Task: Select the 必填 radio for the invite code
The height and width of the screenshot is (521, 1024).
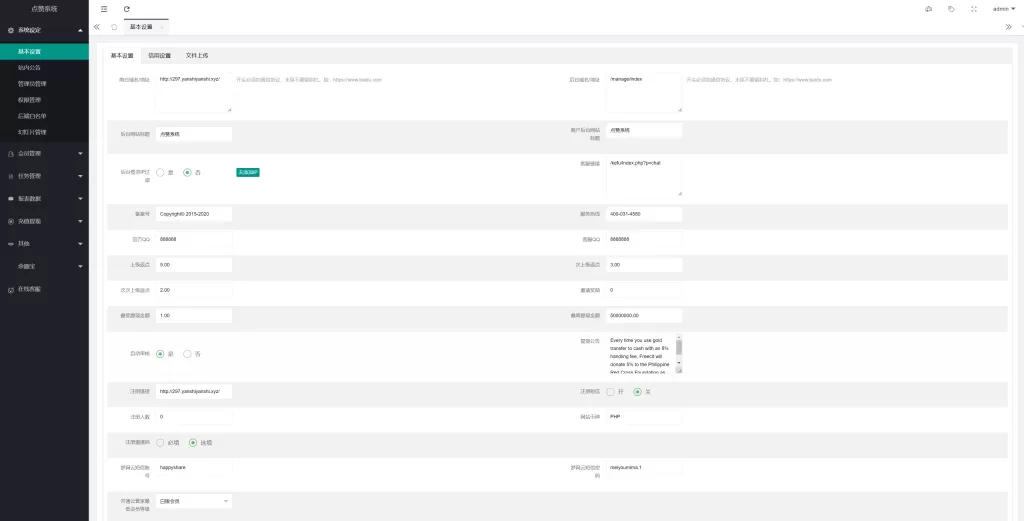Action: [x=160, y=442]
